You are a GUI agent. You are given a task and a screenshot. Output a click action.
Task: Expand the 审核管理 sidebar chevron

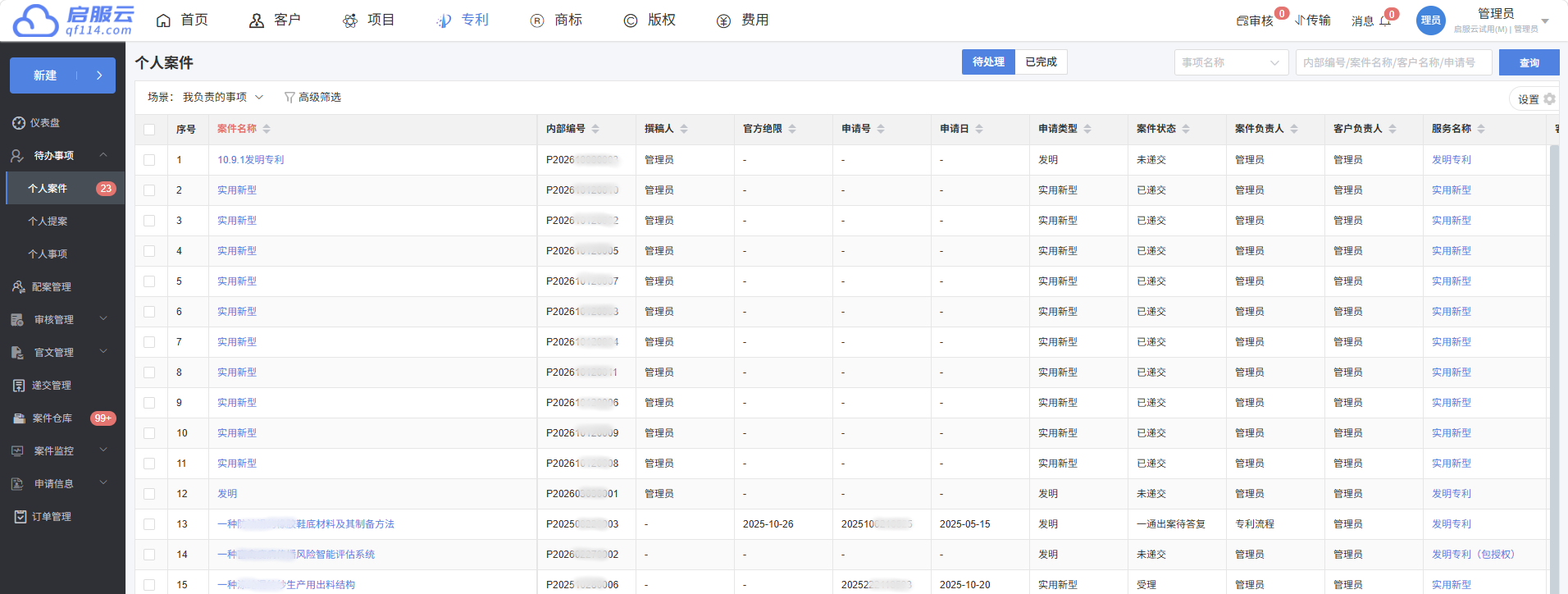103,319
